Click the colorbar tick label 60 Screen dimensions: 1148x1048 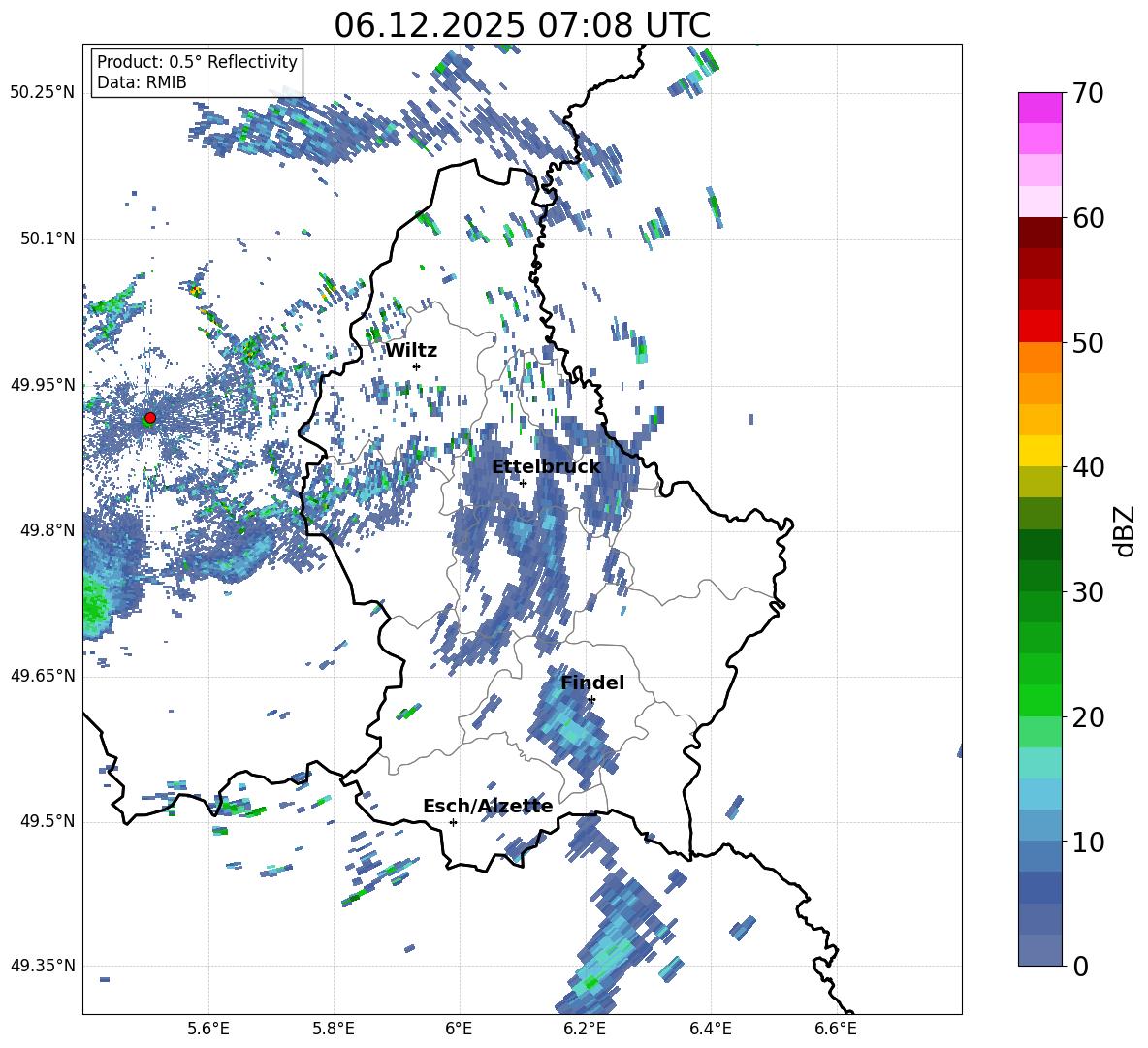1088,218
